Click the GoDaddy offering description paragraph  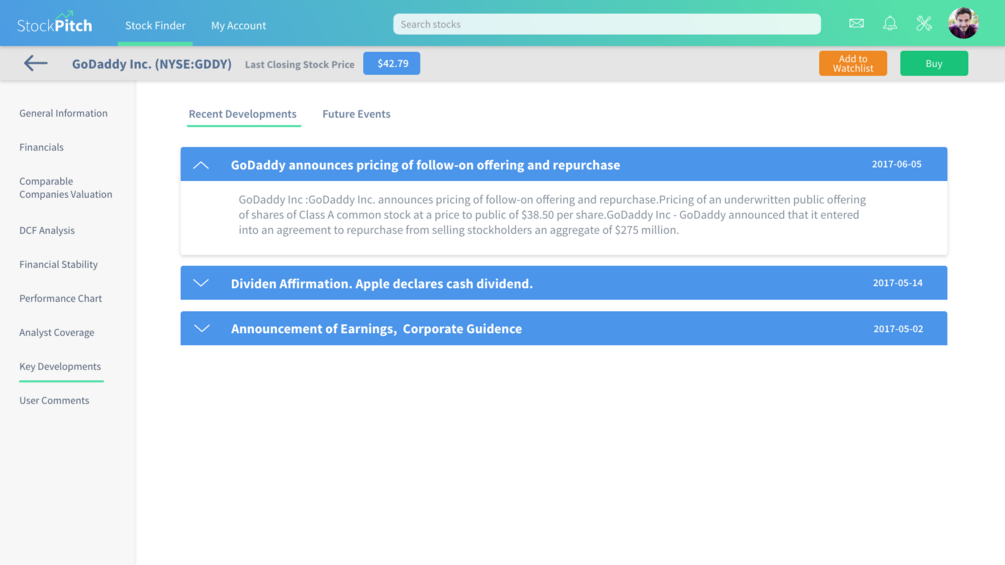pyautogui.click(x=552, y=215)
